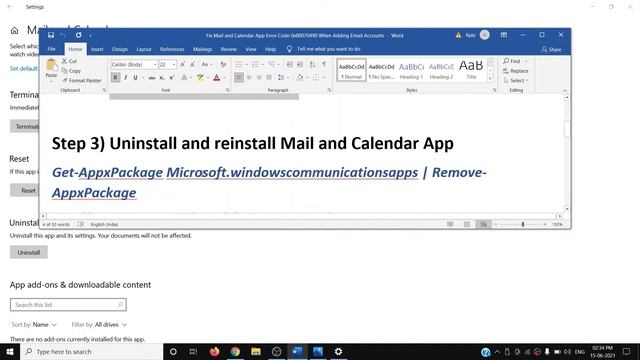Apply the Normal style
Viewport: 640px width, 360px height.
[x=351, y=70]
